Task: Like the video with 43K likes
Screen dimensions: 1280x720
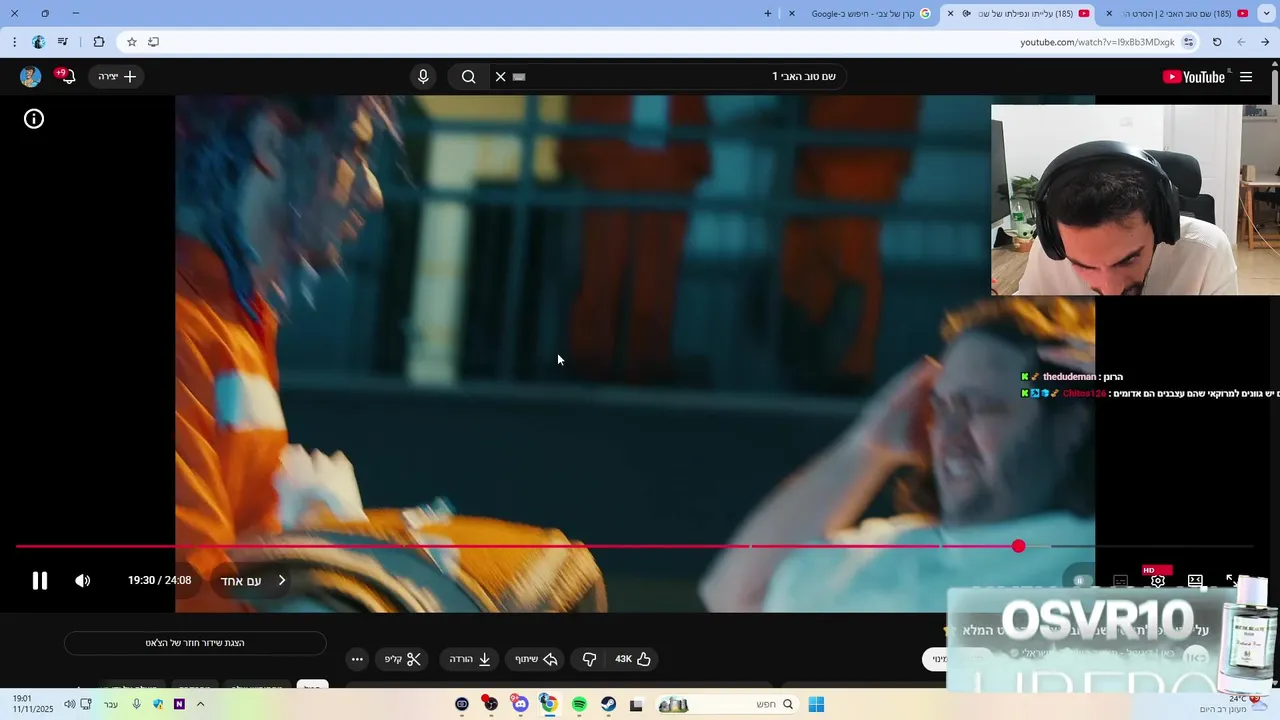Action: tap(633, 659)
